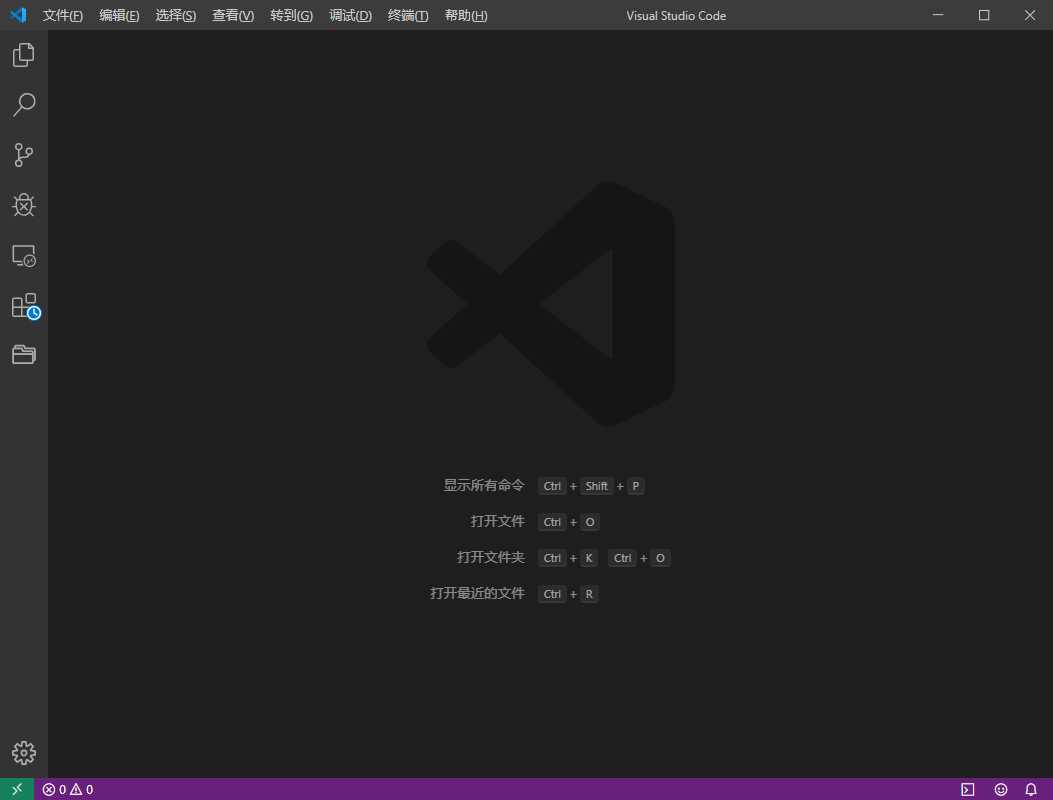
Task: Open the 调试(D) menu
Action: [350, 15]
